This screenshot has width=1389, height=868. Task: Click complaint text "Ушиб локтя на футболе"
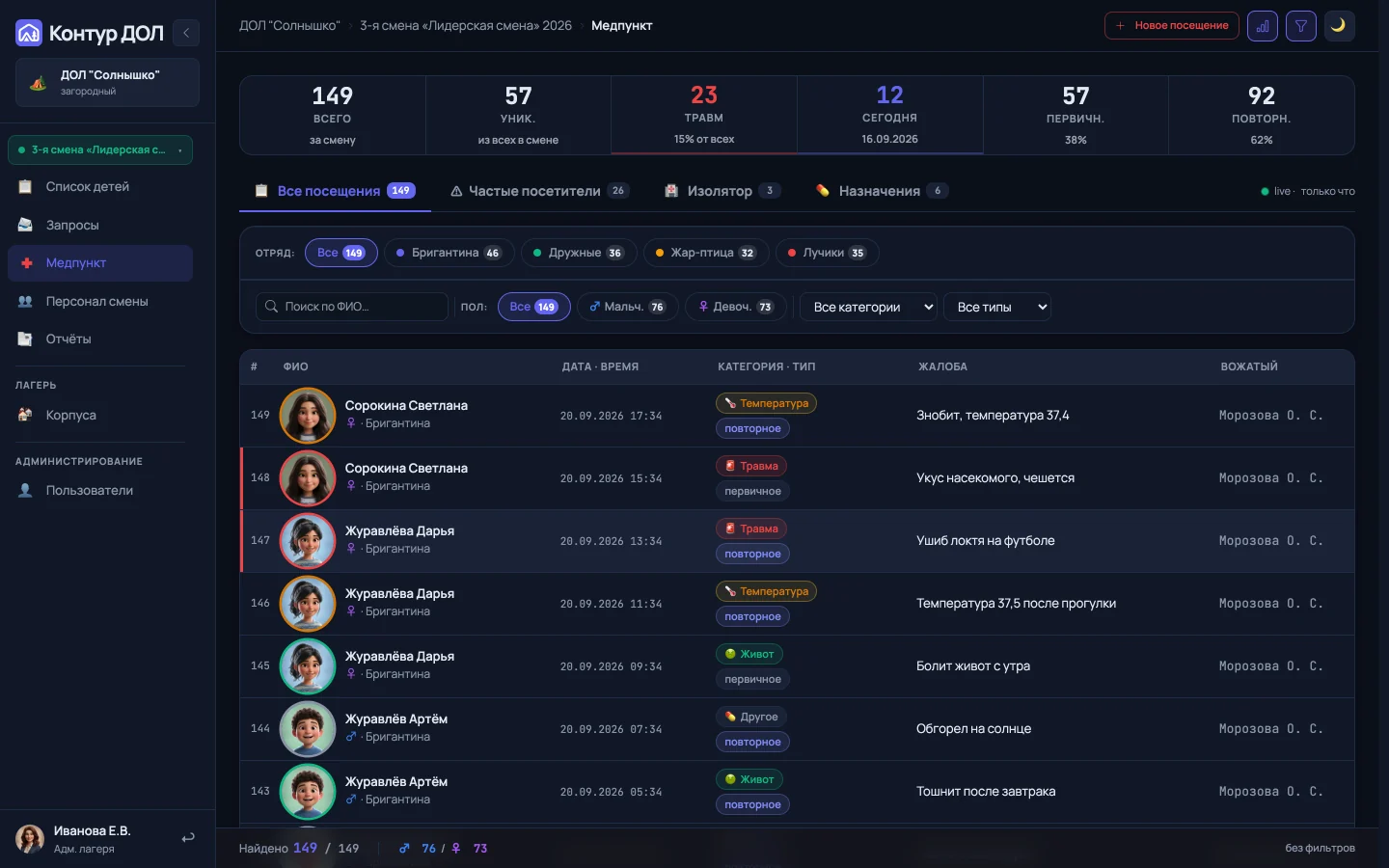point(986,541)
